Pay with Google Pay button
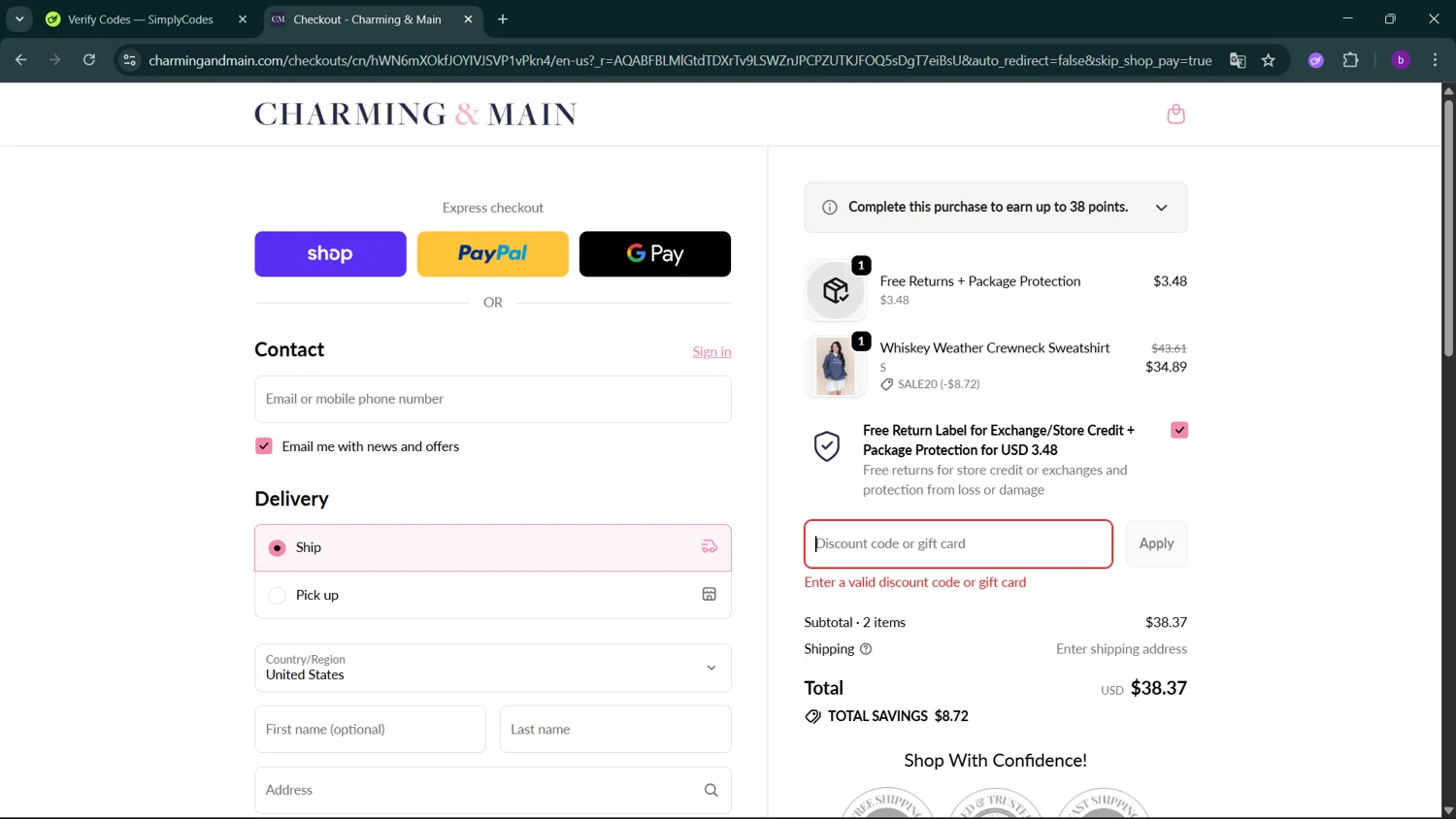Image resolution: width=1456 pixels, height=819 pixels. pyautogui.click(x=655, y=254)
